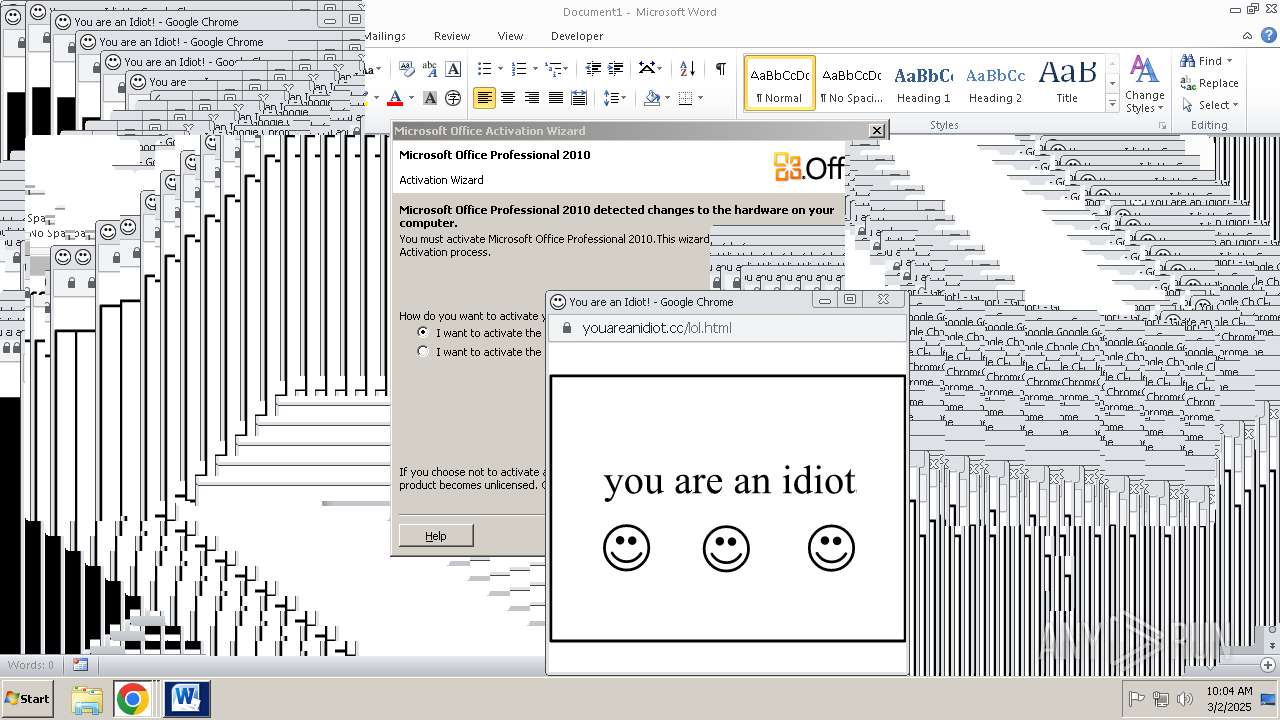Apply the Distributed alignment icon
Screen dimensions: 1280x720
pyautogui.click(x=579, y=98)
